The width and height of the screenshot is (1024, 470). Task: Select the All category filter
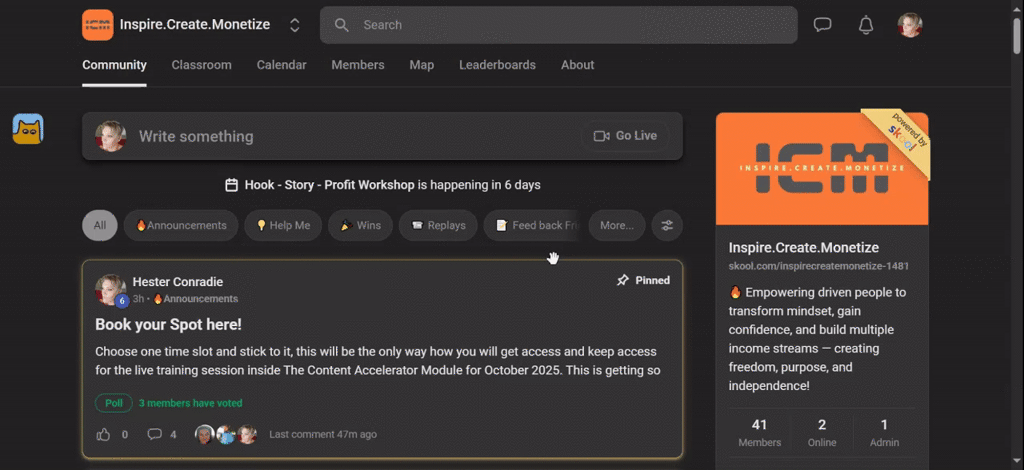(99, 225)
